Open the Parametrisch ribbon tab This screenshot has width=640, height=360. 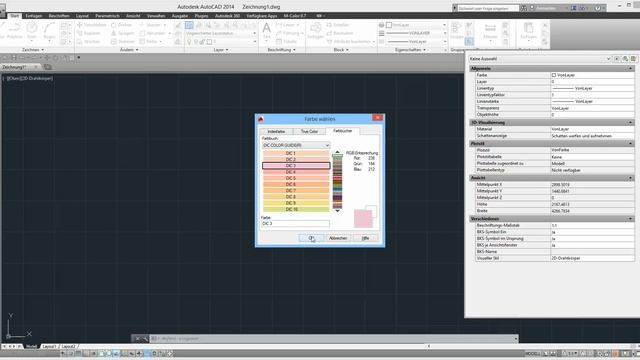(x=107, y=16)
